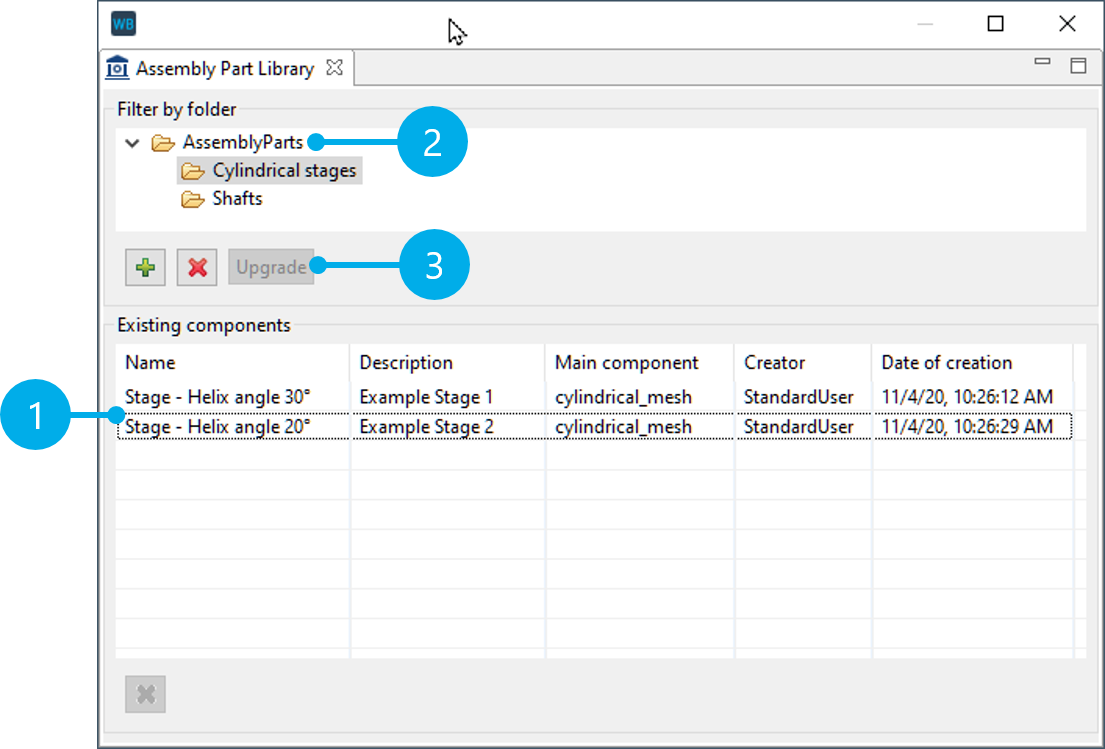Image resolution: width=1105 pixels, height=749 pixels.
Task: Click the red X delete folder icon
Action: click(x=197, y=268)
